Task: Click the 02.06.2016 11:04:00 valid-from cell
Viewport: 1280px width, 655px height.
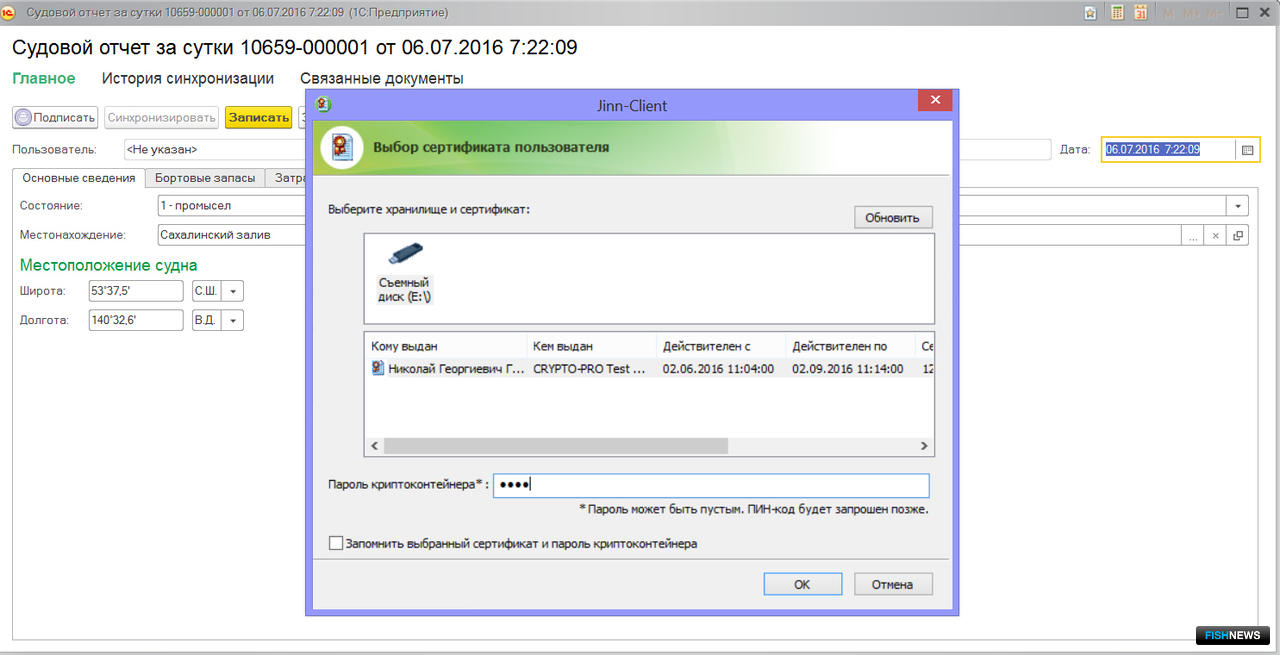Action: point(718,368)
